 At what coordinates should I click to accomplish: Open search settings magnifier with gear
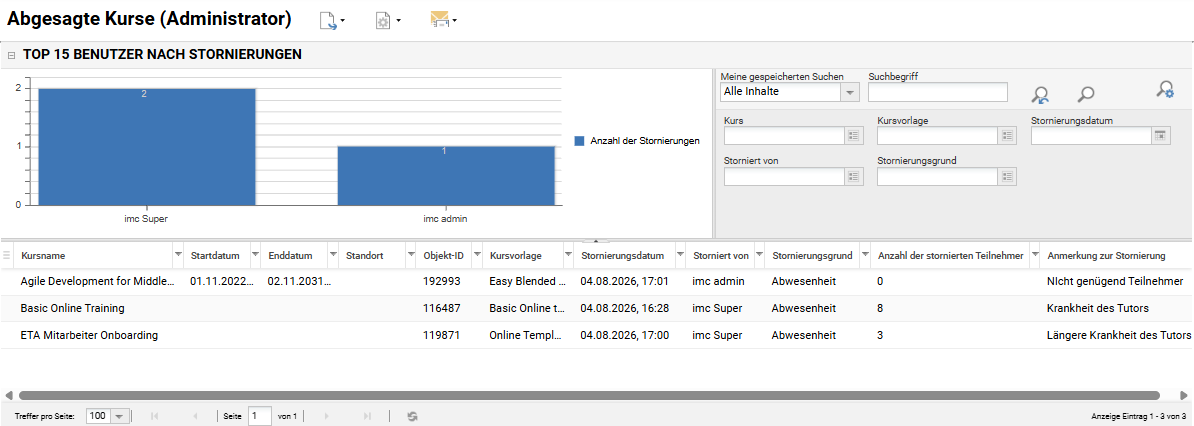pos(1165,89)
